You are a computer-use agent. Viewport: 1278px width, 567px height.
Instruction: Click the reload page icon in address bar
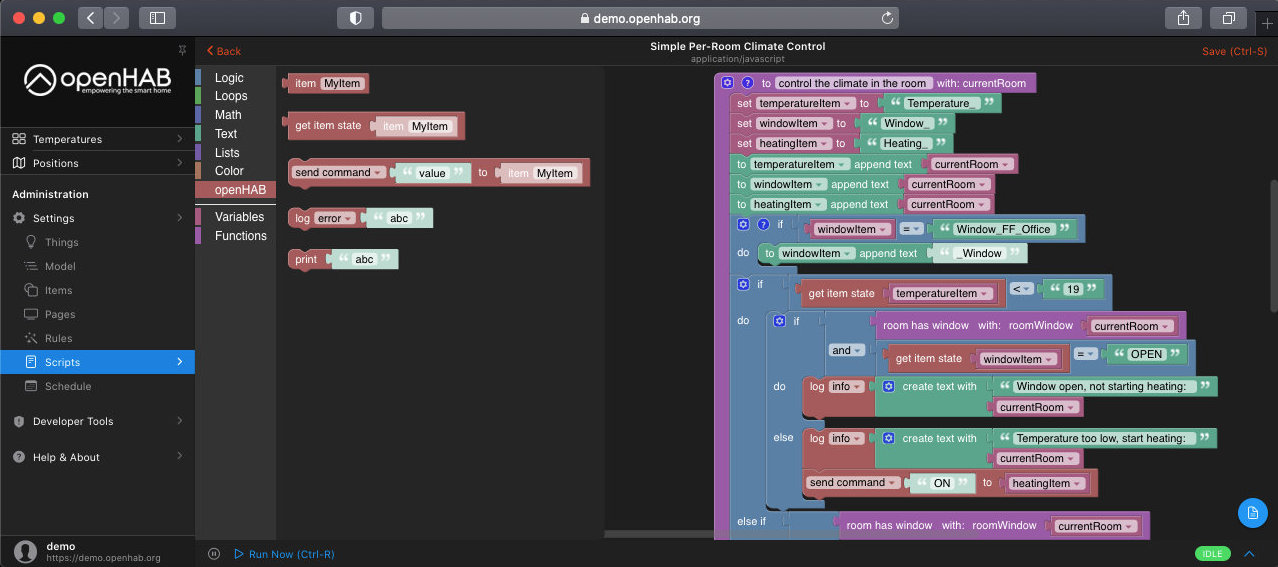point(886,18)
